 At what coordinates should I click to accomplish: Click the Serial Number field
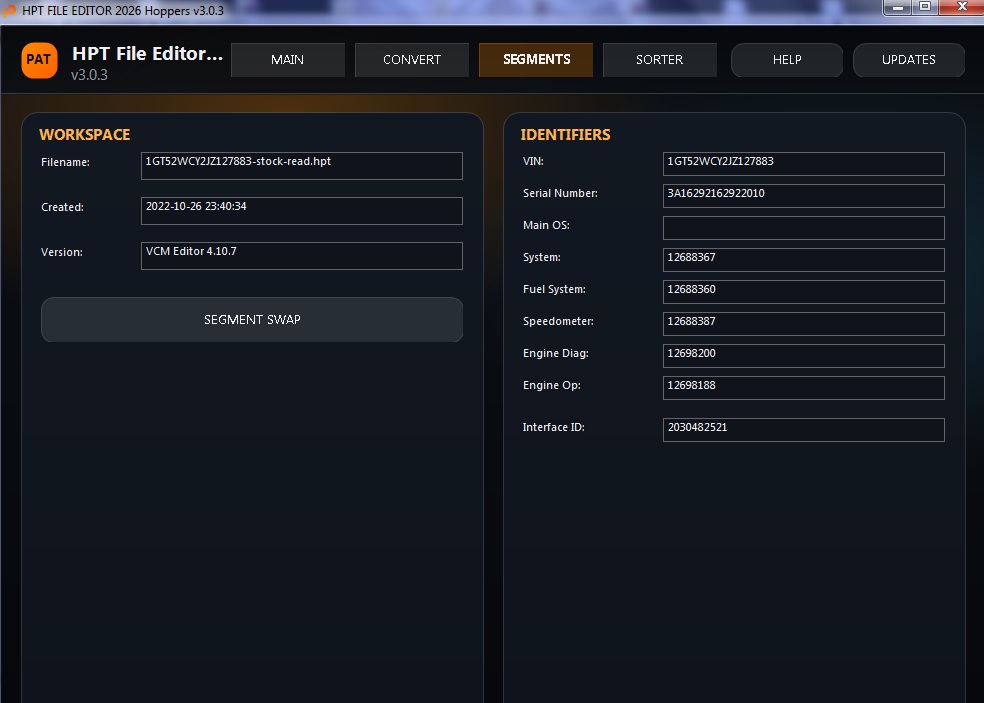coord(803,196)
